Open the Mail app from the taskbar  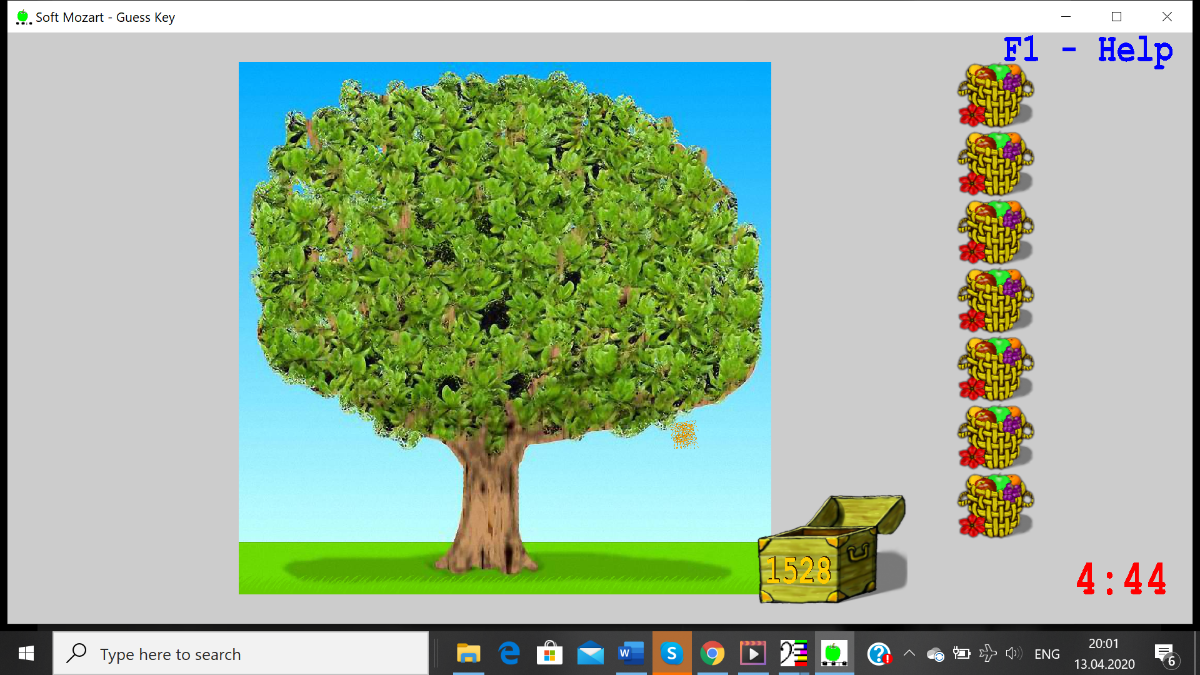tap(591, 654)
